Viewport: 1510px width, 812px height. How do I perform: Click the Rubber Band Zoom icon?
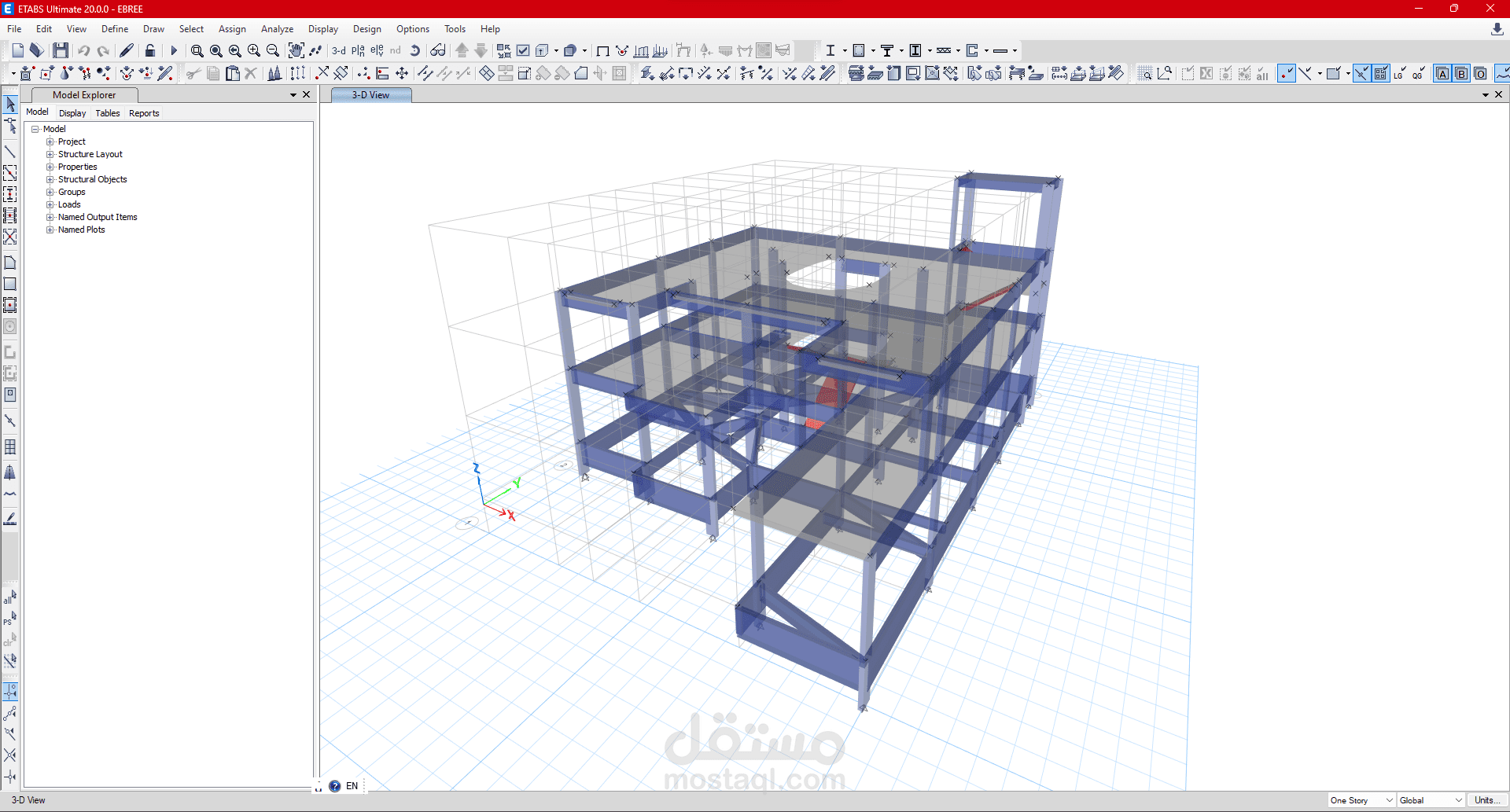click(x=197, y=50)
